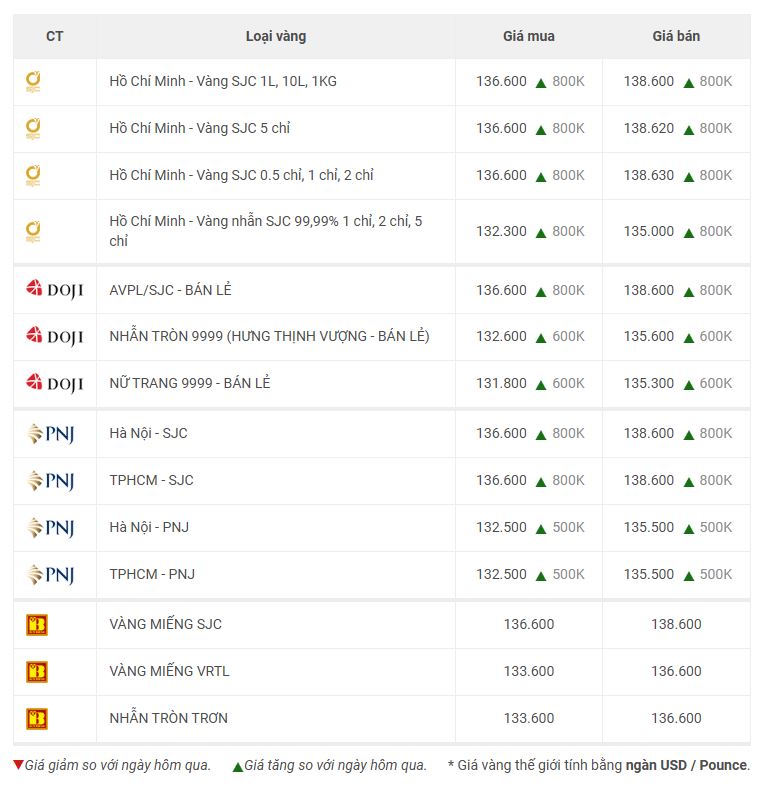Click the logo beside VÀNG MIẾNG SJC
Screen dimensions: 767x789
pyautogui.click(x=37, y=625)
